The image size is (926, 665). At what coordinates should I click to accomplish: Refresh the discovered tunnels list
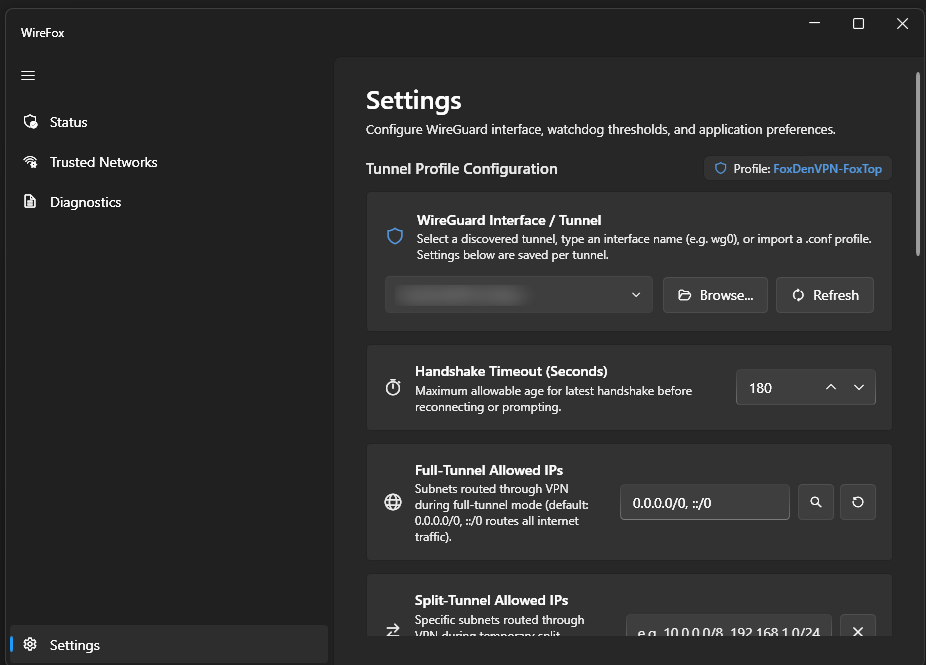click(824, 295)
